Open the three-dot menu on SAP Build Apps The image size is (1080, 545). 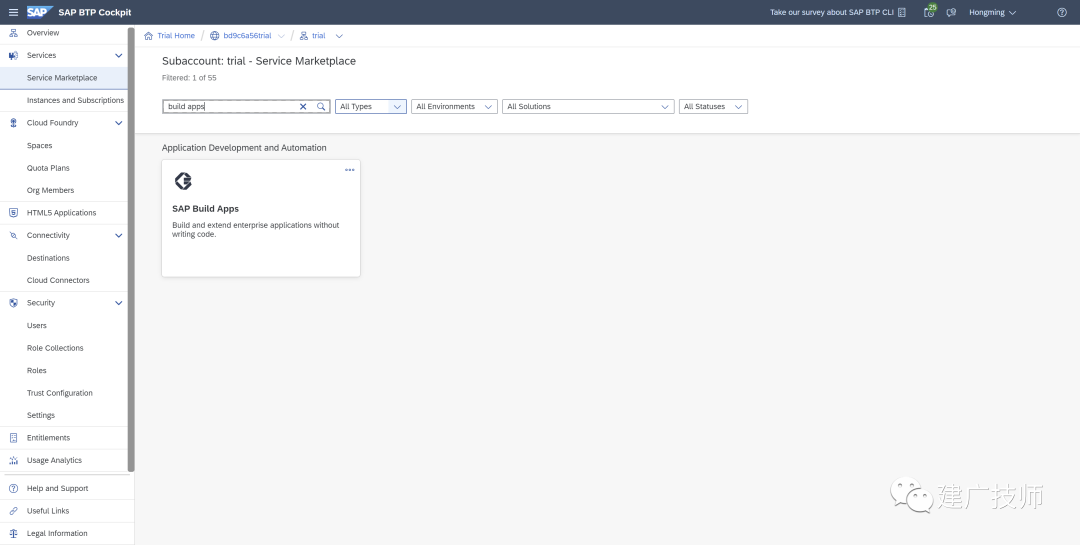pos(350,170)
